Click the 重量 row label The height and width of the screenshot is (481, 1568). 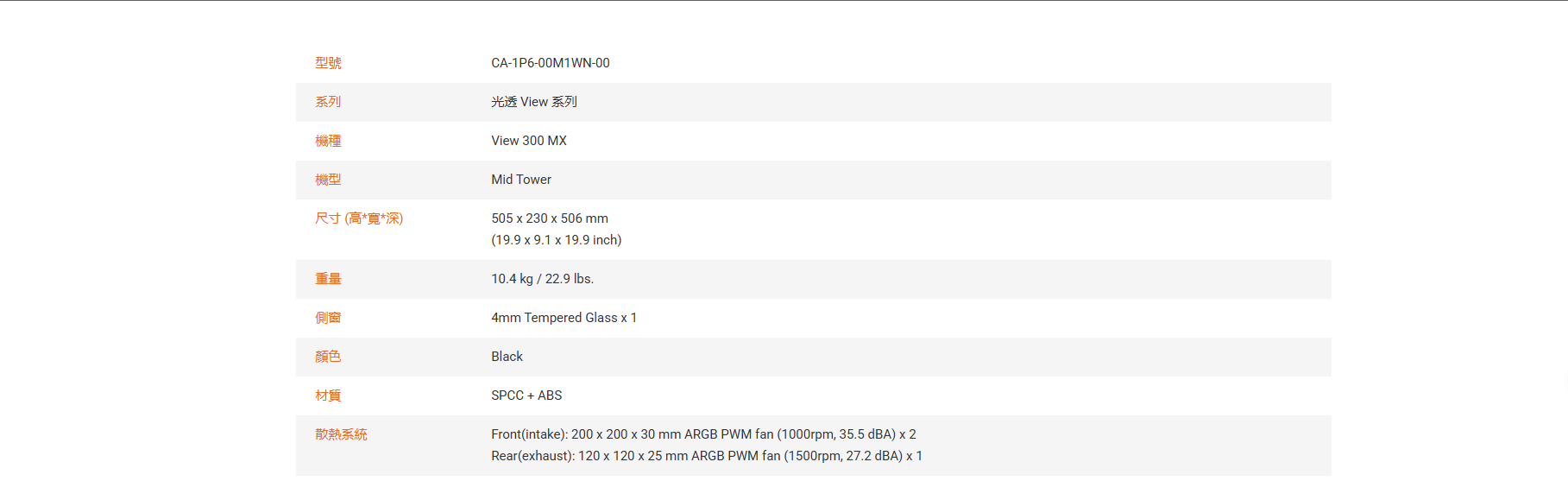click(x=328, y=279)
